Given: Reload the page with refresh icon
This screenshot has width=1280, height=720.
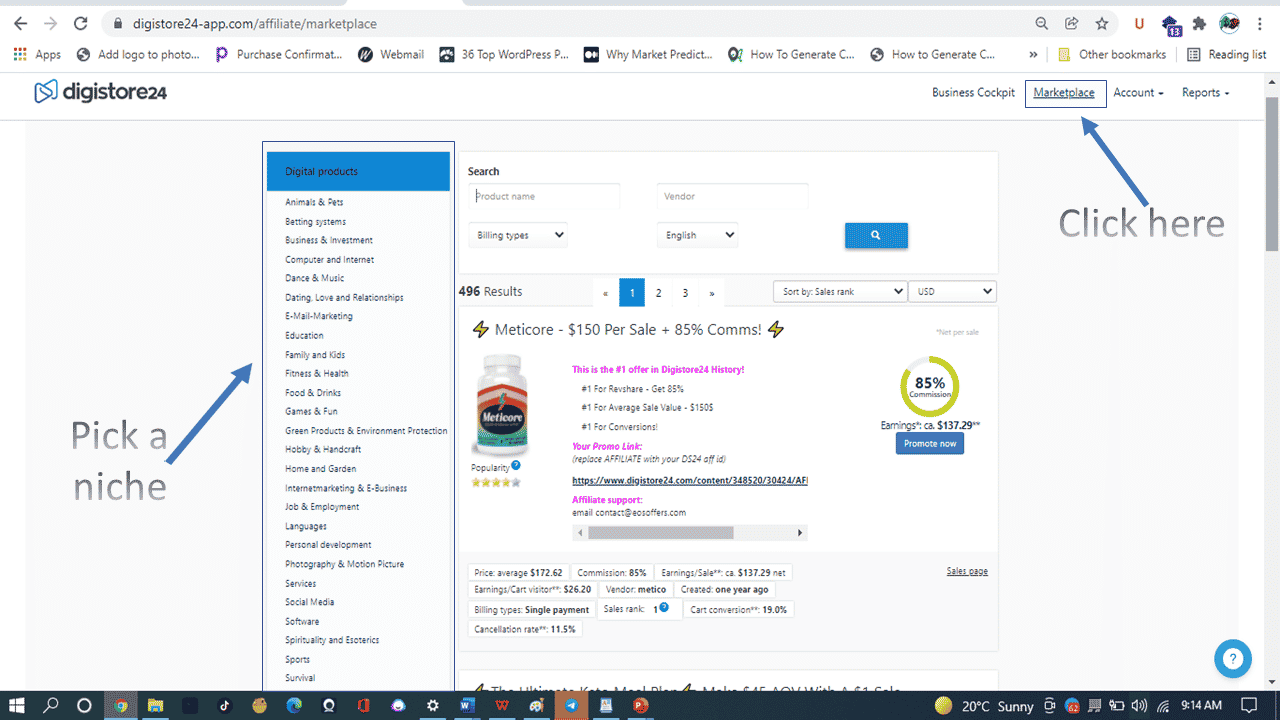Looking at the screenshot, I should [81, 23].
